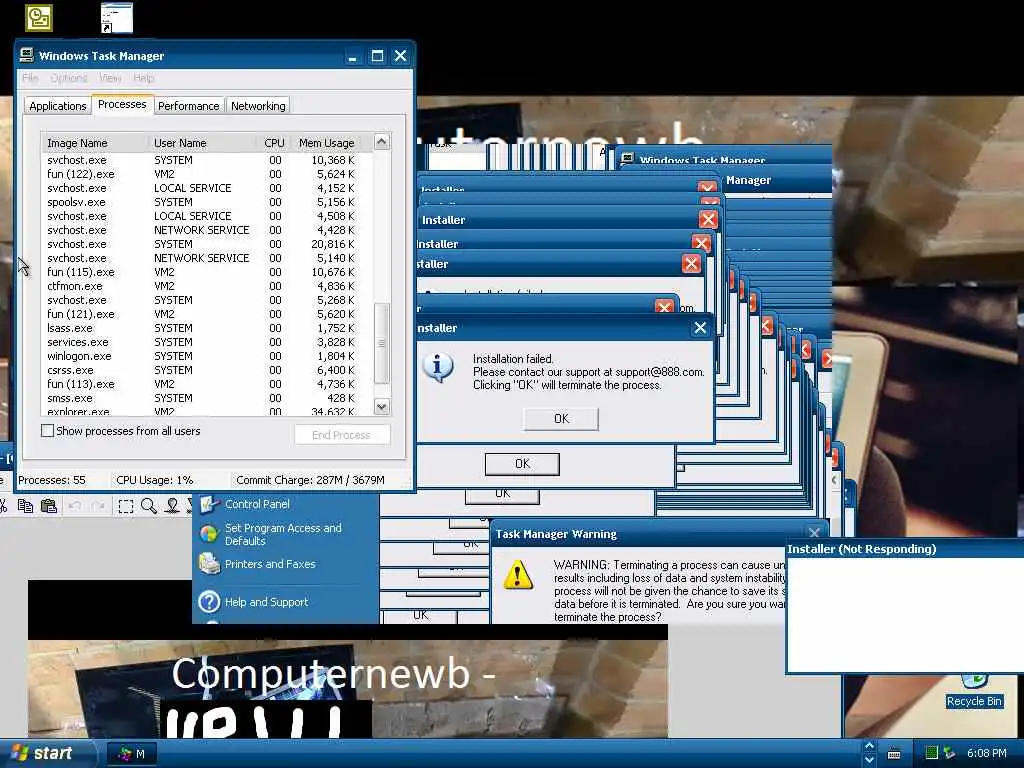Select the fun (121).exe process row

[x=208, y=314]
